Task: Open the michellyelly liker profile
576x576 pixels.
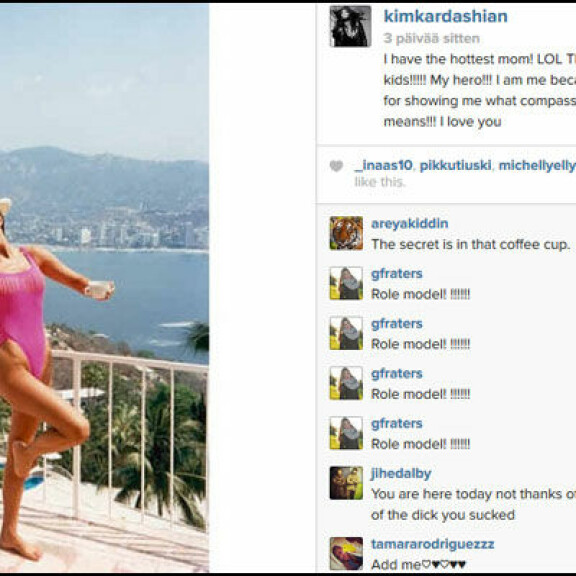Action: click(x=537, y=166)
